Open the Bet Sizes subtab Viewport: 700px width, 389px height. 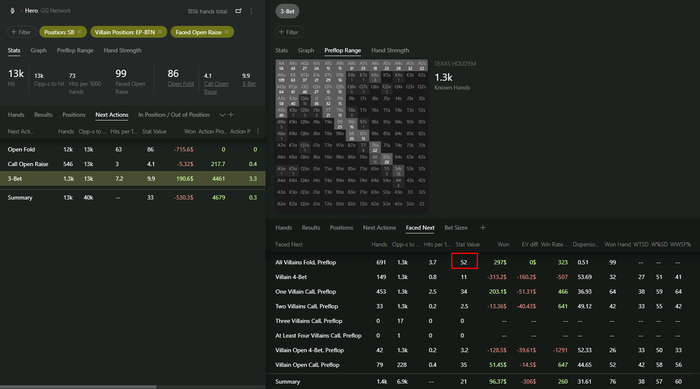(456, 228)
